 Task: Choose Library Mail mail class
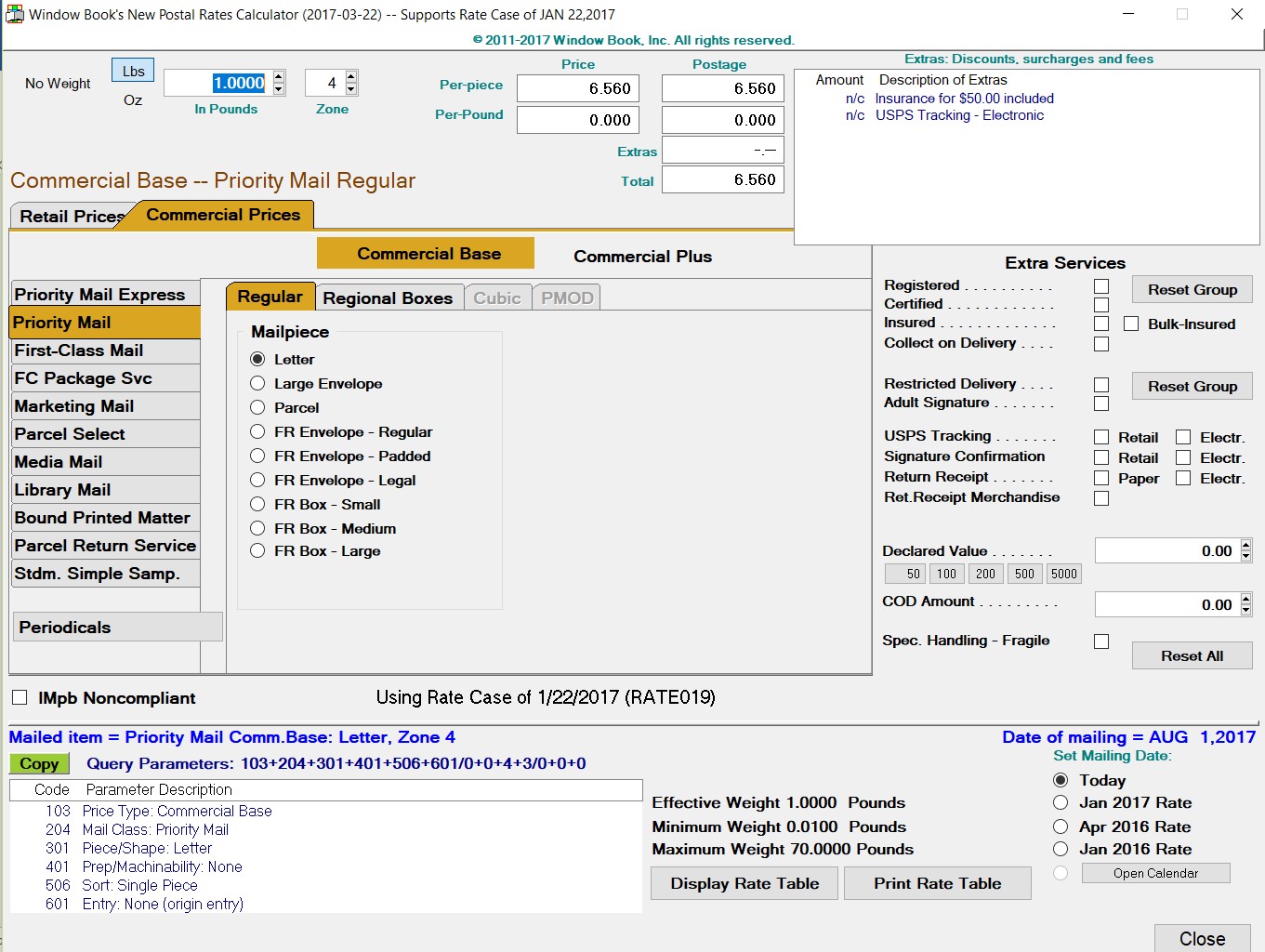click(x=104, y=489)
